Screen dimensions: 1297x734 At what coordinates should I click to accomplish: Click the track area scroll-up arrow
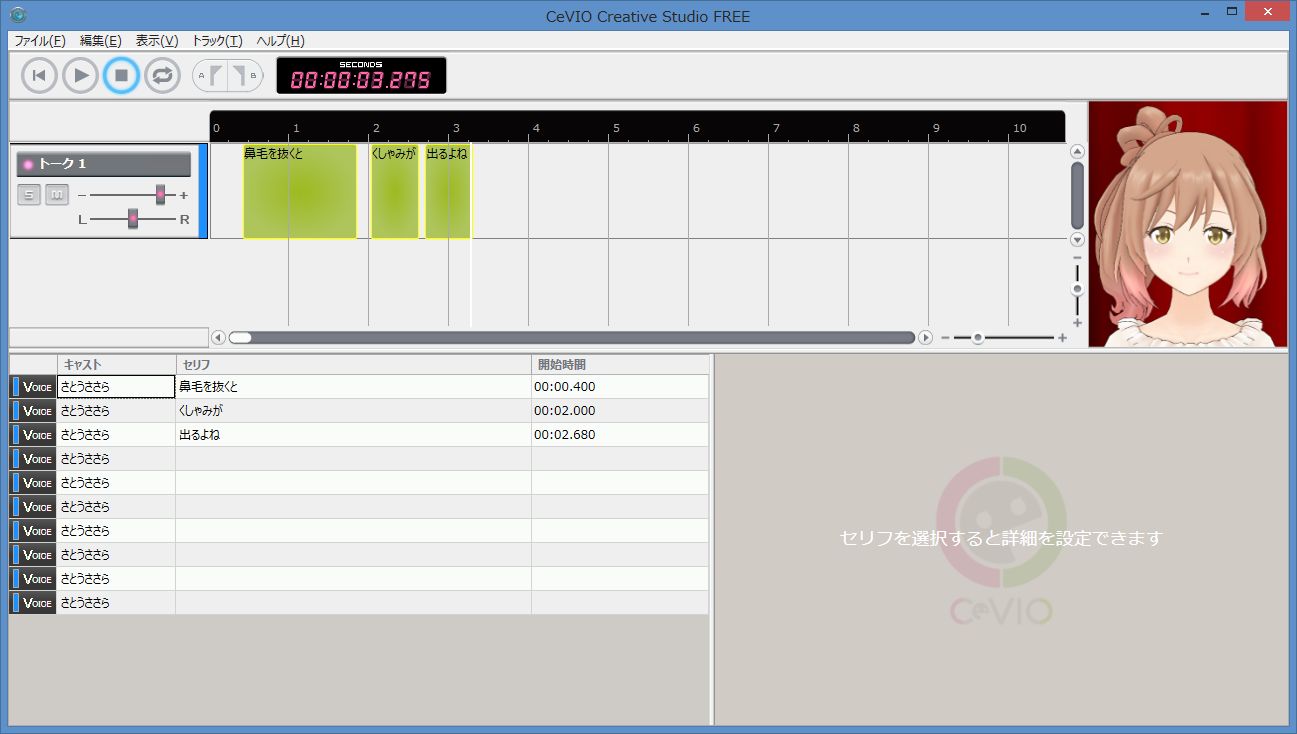click(x=1077, y=152)
